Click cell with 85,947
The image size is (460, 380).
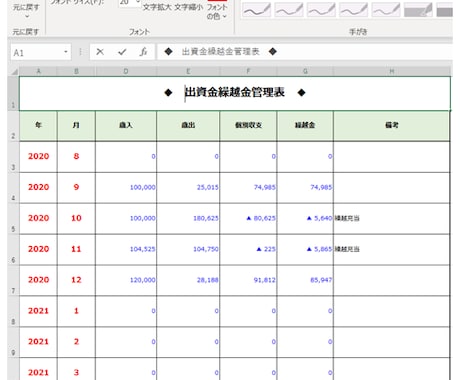[305, 280]
